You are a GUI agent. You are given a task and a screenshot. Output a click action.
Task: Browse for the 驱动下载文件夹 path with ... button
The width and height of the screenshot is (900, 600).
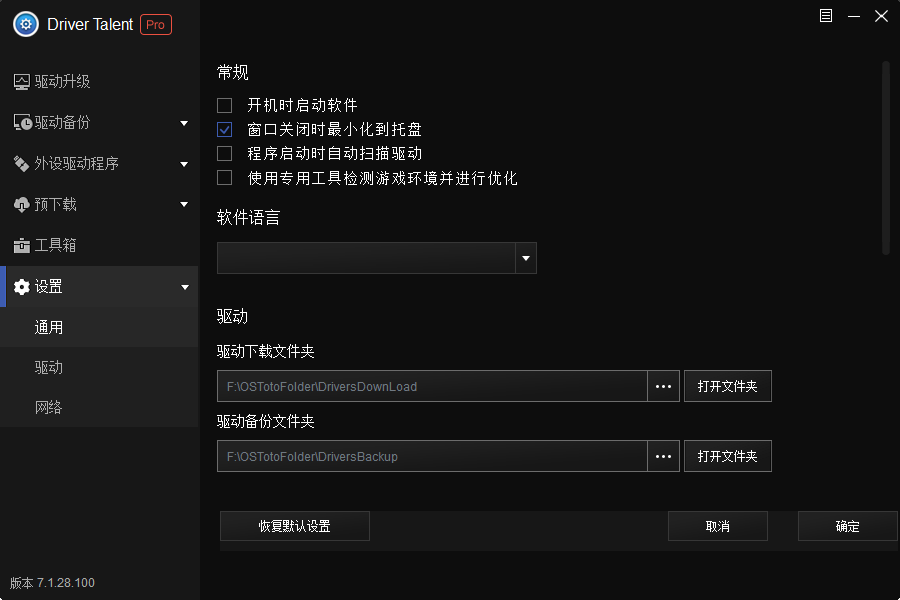[x=664, y=386]
